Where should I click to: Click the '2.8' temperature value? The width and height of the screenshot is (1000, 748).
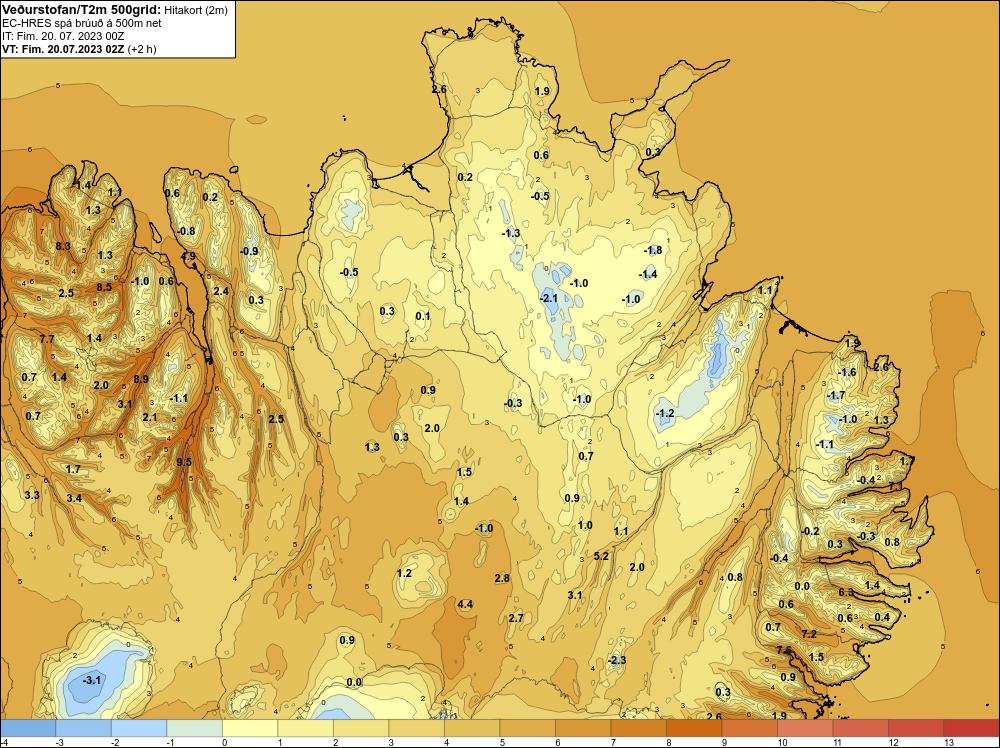pyautogui.click(x=502, y=578)
